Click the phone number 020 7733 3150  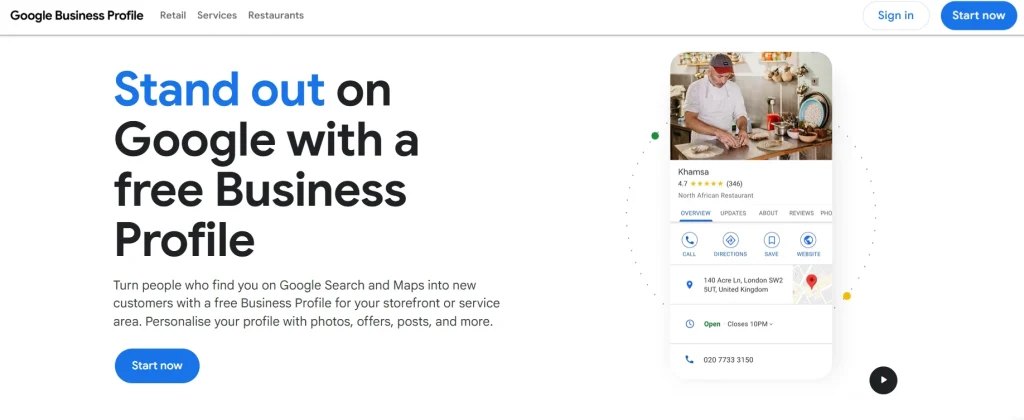click(728, 360)
